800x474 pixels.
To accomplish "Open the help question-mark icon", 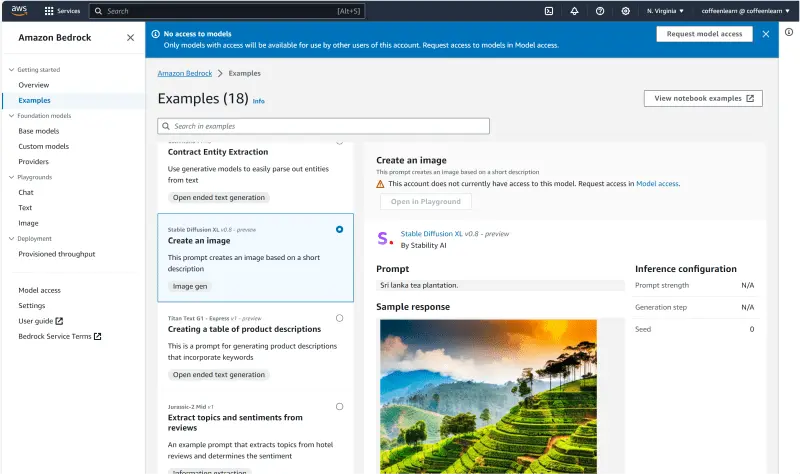I will pos(600,11).
